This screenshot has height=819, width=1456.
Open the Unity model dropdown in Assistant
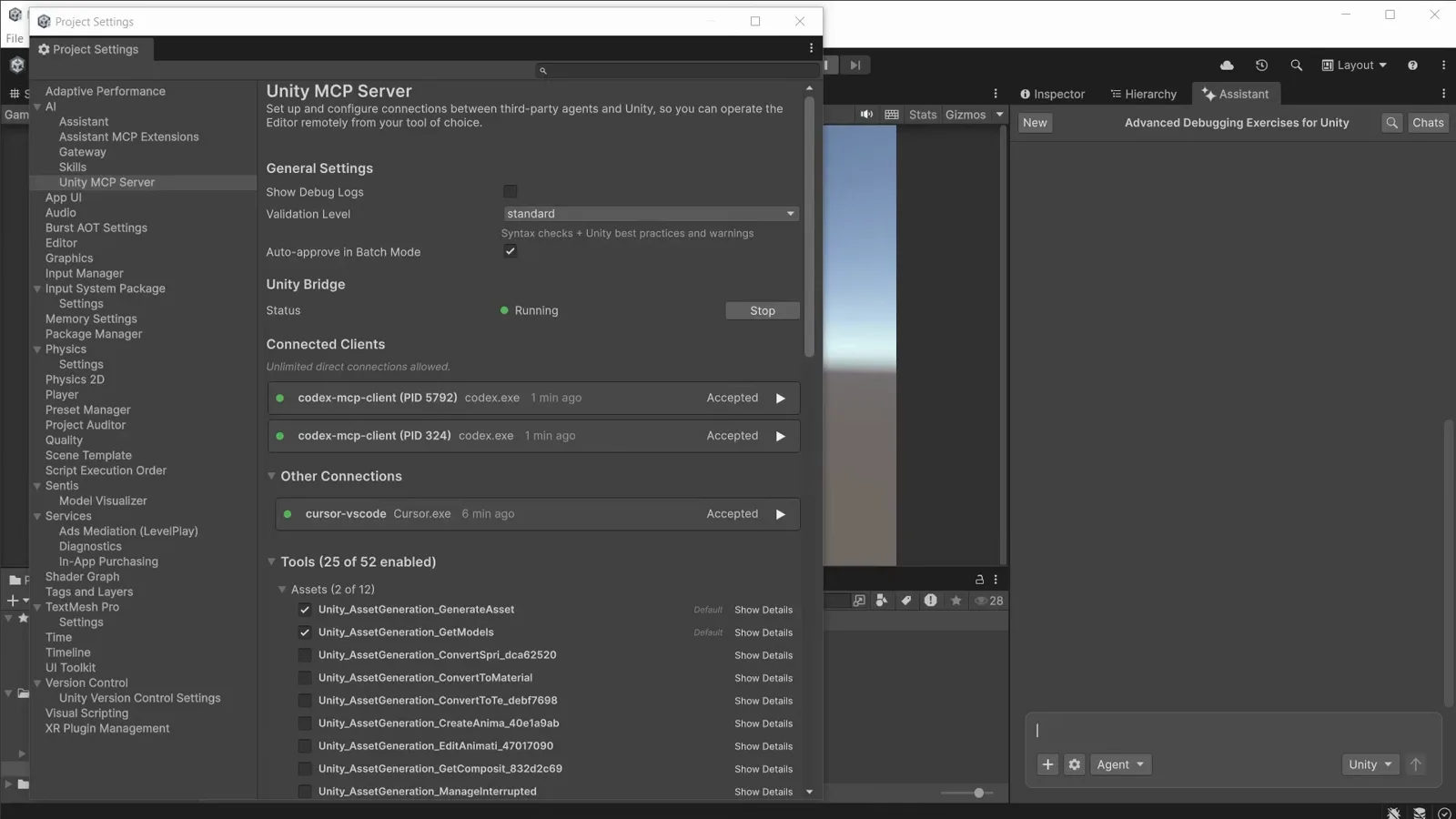click(x=1370, y=764)
